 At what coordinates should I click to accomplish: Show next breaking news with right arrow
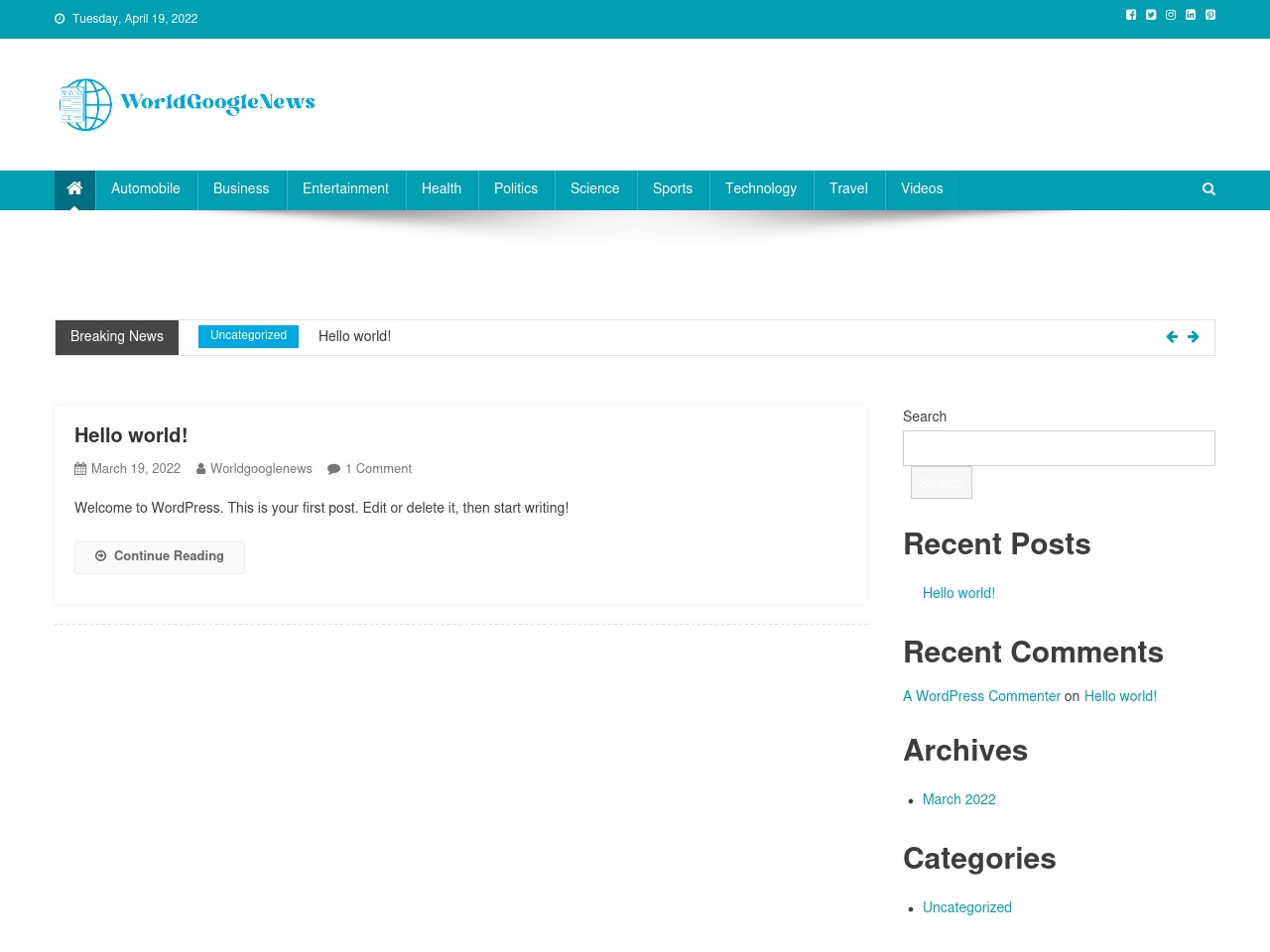pos(1194,337)
